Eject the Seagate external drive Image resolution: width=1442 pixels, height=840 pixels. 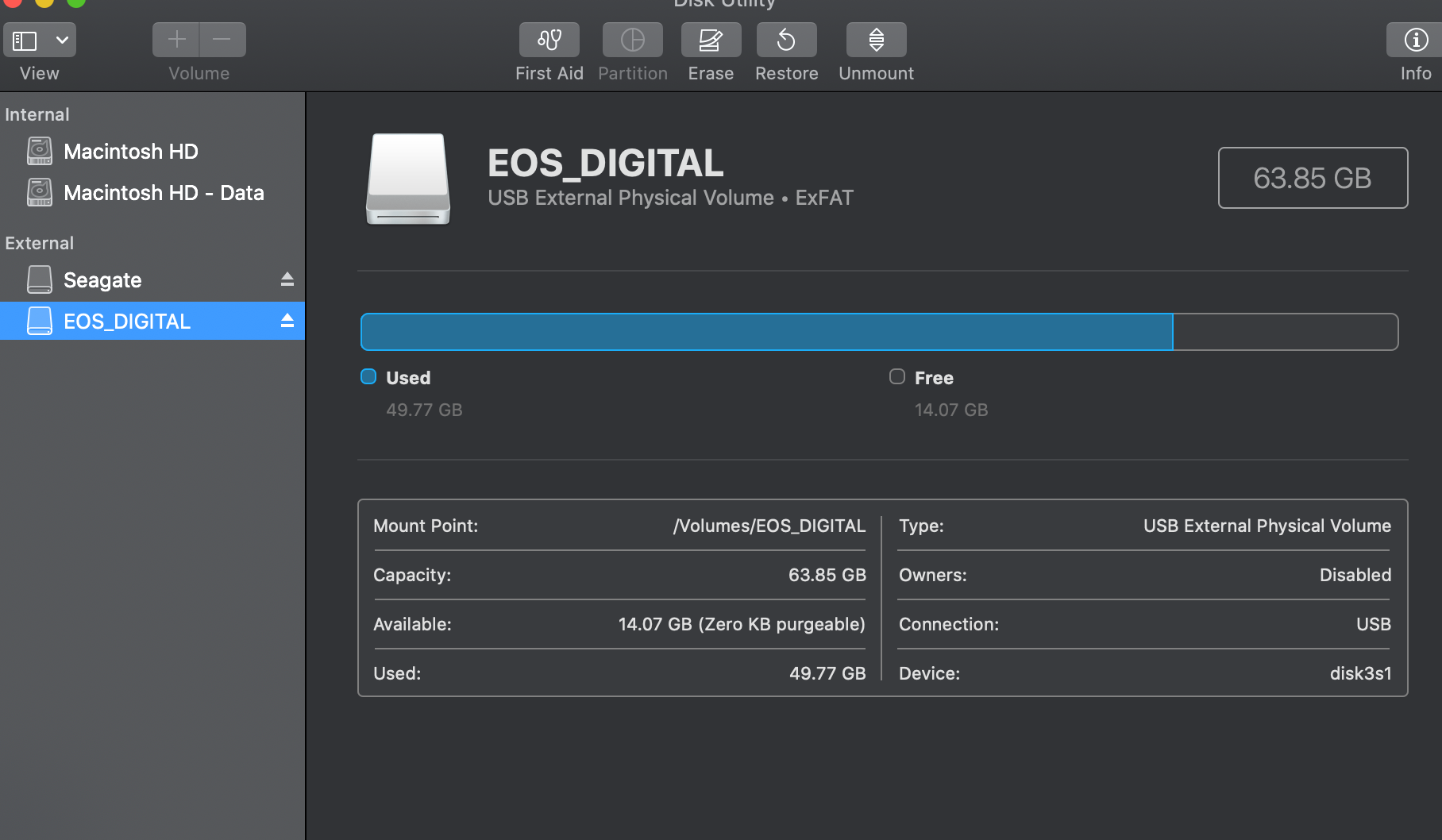coord(287,279)
